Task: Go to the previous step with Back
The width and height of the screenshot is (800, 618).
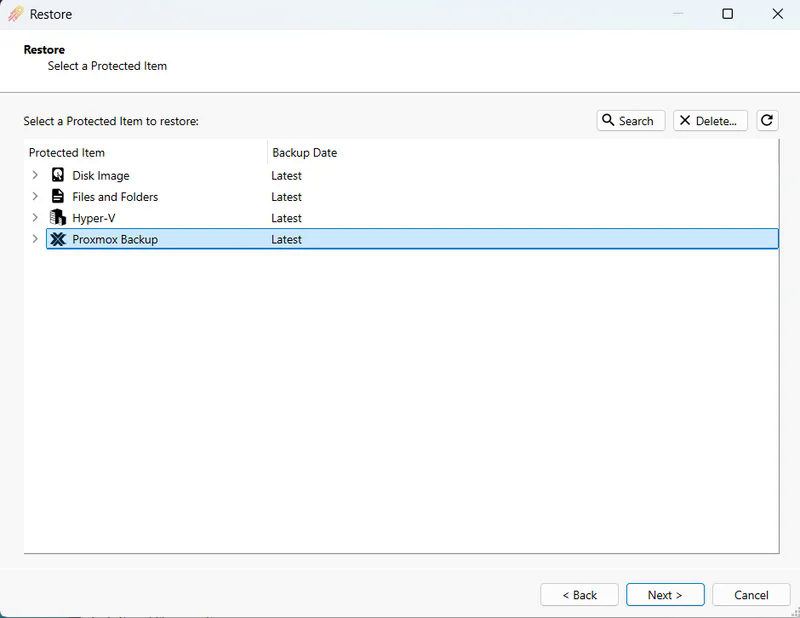Action: click(x=579, y=595)
